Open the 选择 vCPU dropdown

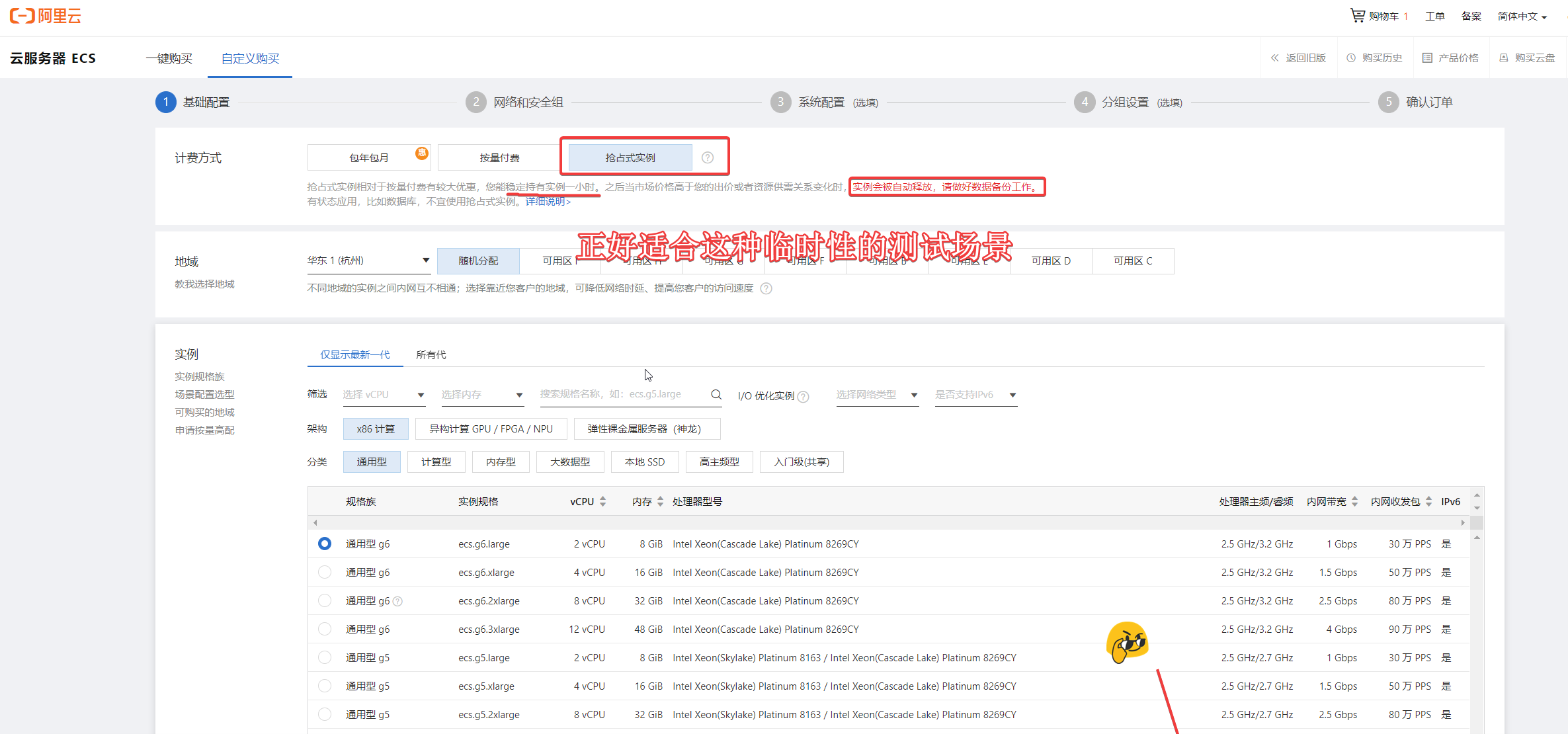(x=384, y=395)
